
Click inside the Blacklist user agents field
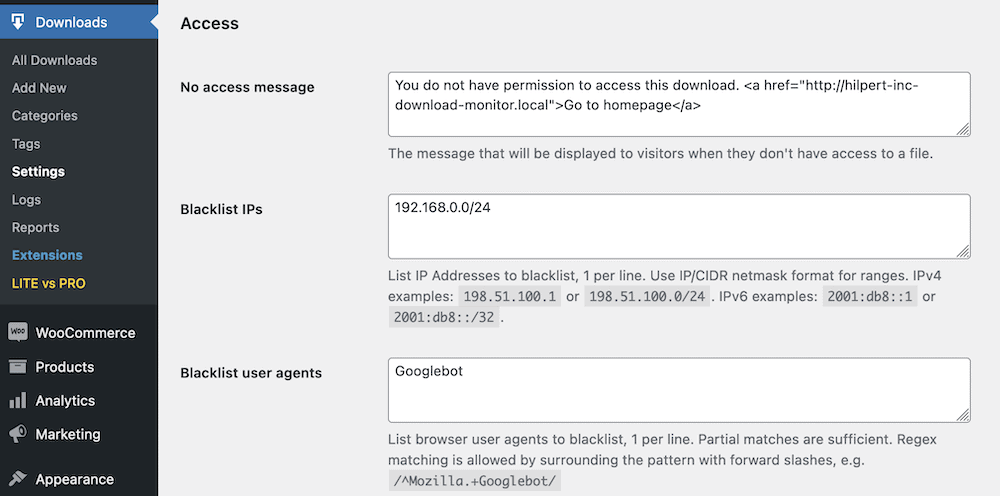tap(679, 390)
